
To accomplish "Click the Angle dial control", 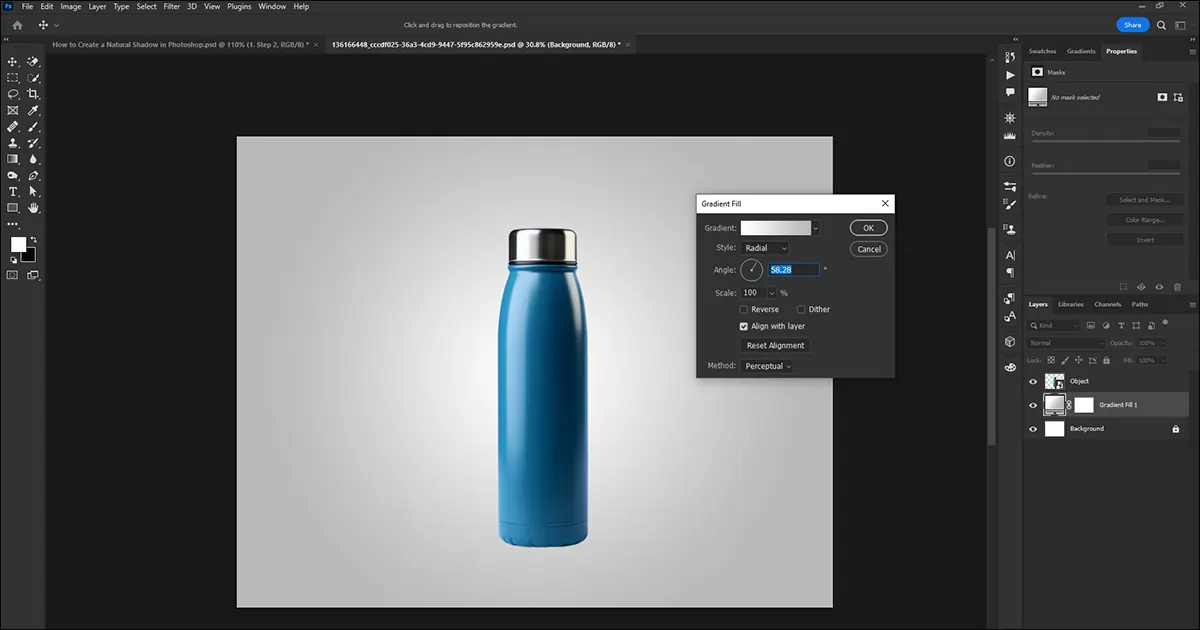I will pos(751,270).
